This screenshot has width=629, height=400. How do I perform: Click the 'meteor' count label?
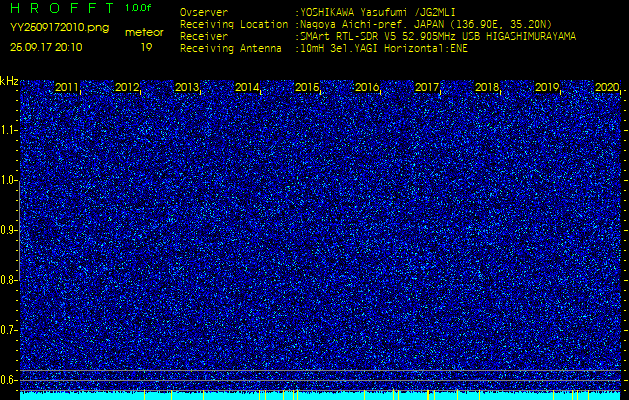(x=144, y=33)
